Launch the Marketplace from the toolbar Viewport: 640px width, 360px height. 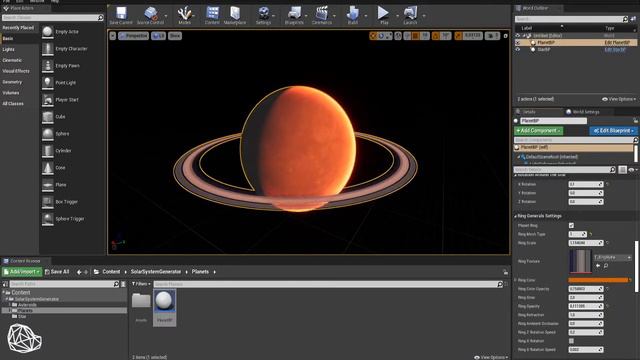pos(235,13)
